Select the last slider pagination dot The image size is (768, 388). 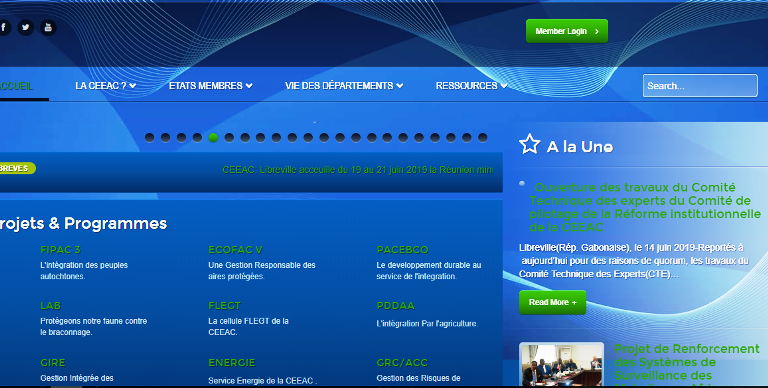coord(482,138)
